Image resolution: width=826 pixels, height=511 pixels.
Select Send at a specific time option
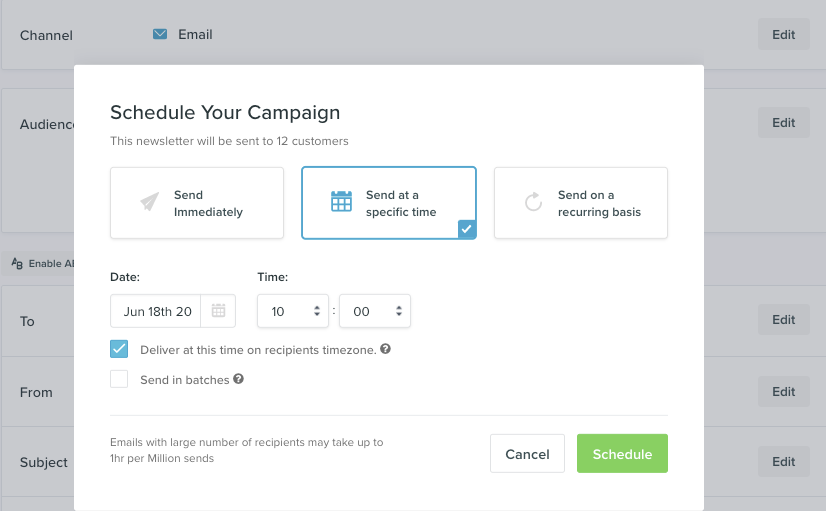(389, 203)
